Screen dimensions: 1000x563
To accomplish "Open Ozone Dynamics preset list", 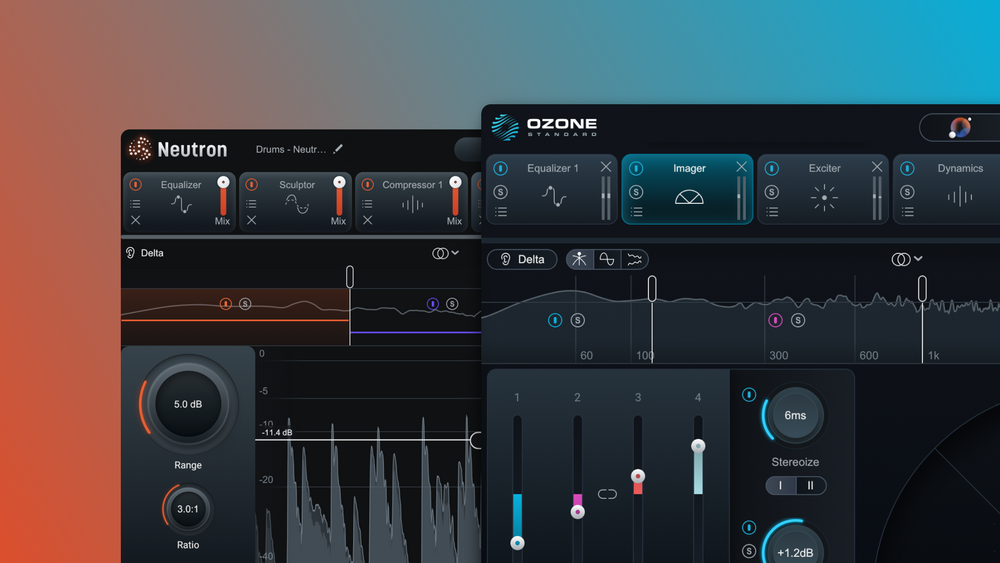I will 908,212.
